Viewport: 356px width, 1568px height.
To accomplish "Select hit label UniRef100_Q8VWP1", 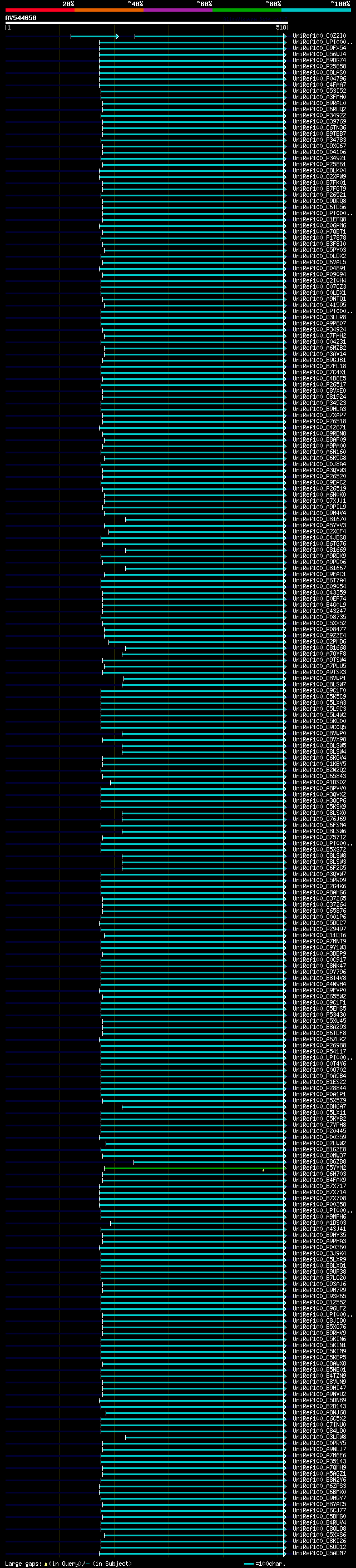I will pyautogui.click(x=319, y=678).
